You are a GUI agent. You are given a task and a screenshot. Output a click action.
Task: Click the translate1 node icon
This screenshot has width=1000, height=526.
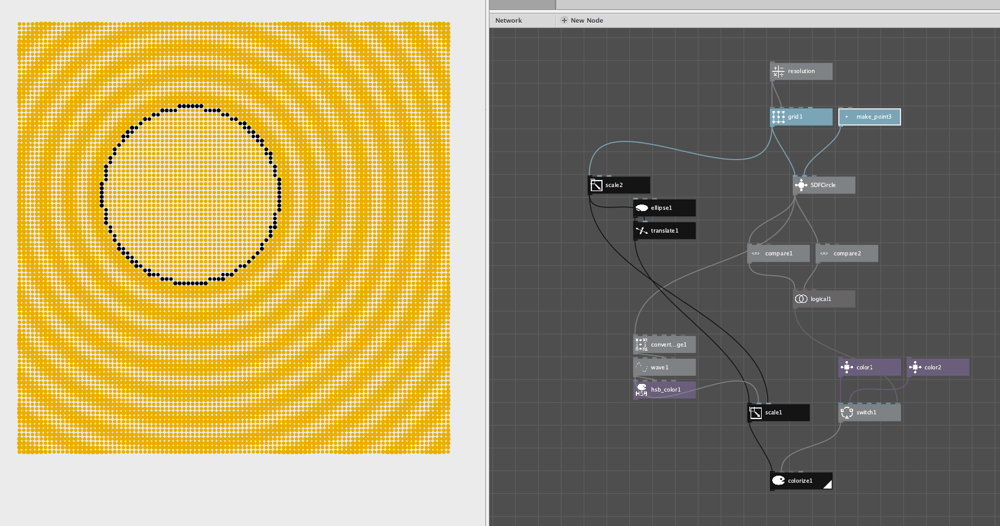pyautogui.click(x=642, y=231)
